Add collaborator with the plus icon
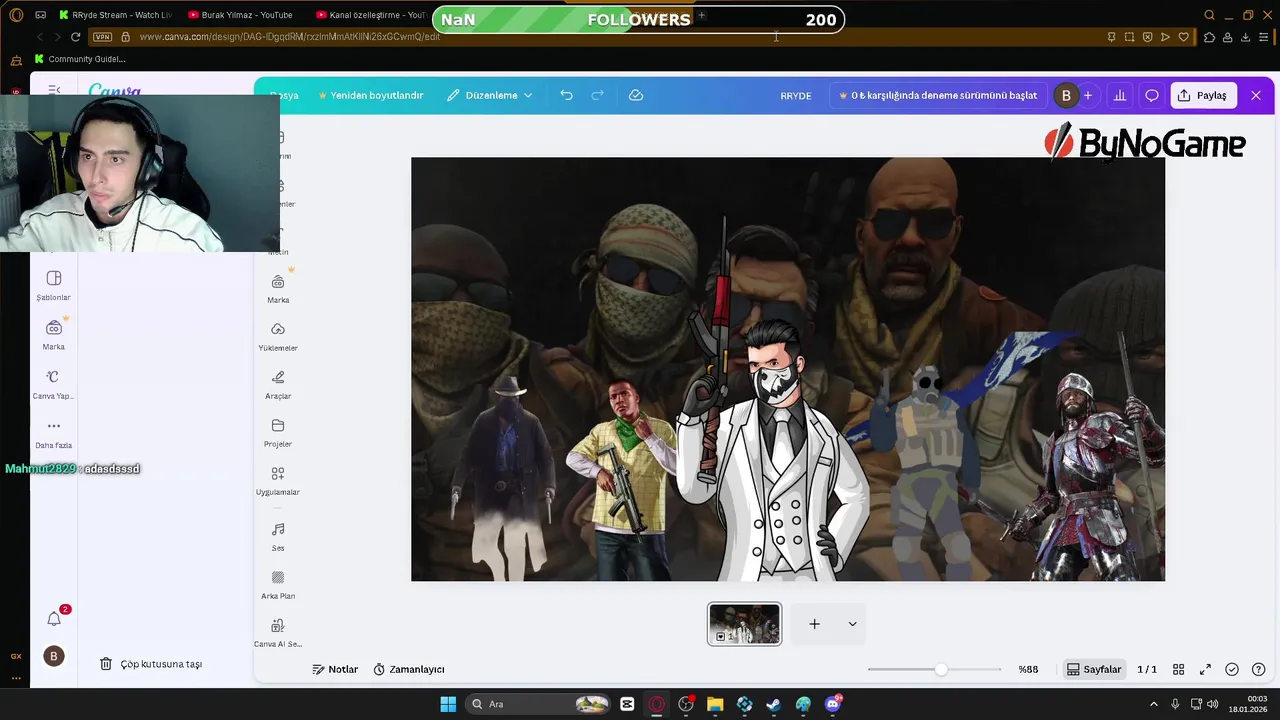Image resolution: width=1280 pixels, height=720 pixels. point(1088,95)
